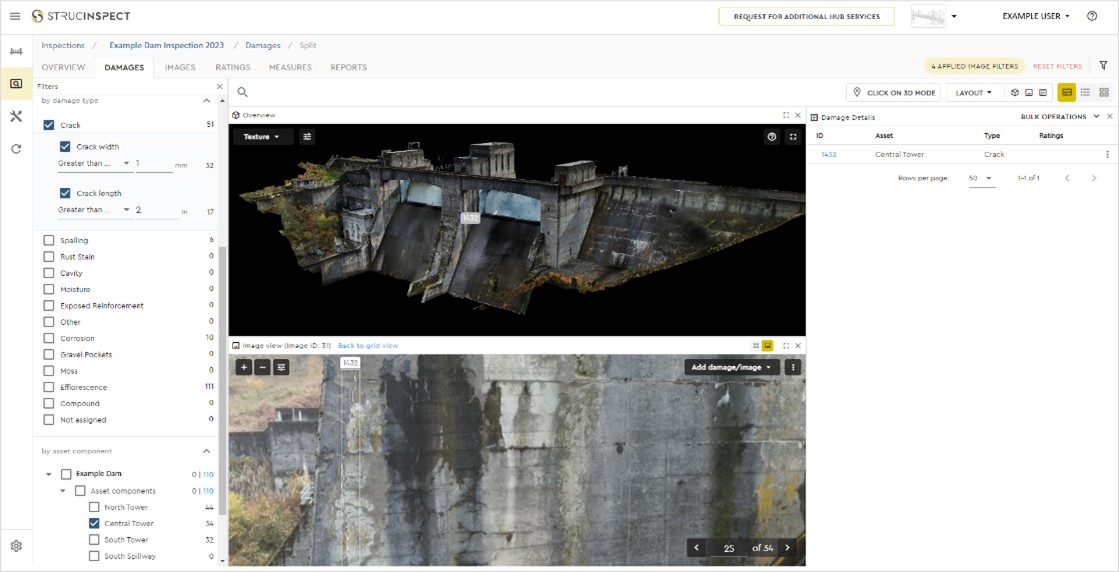Zoom in with the plus button
The height and width of the screenshot is (572, 1119).
click(244, 367)
